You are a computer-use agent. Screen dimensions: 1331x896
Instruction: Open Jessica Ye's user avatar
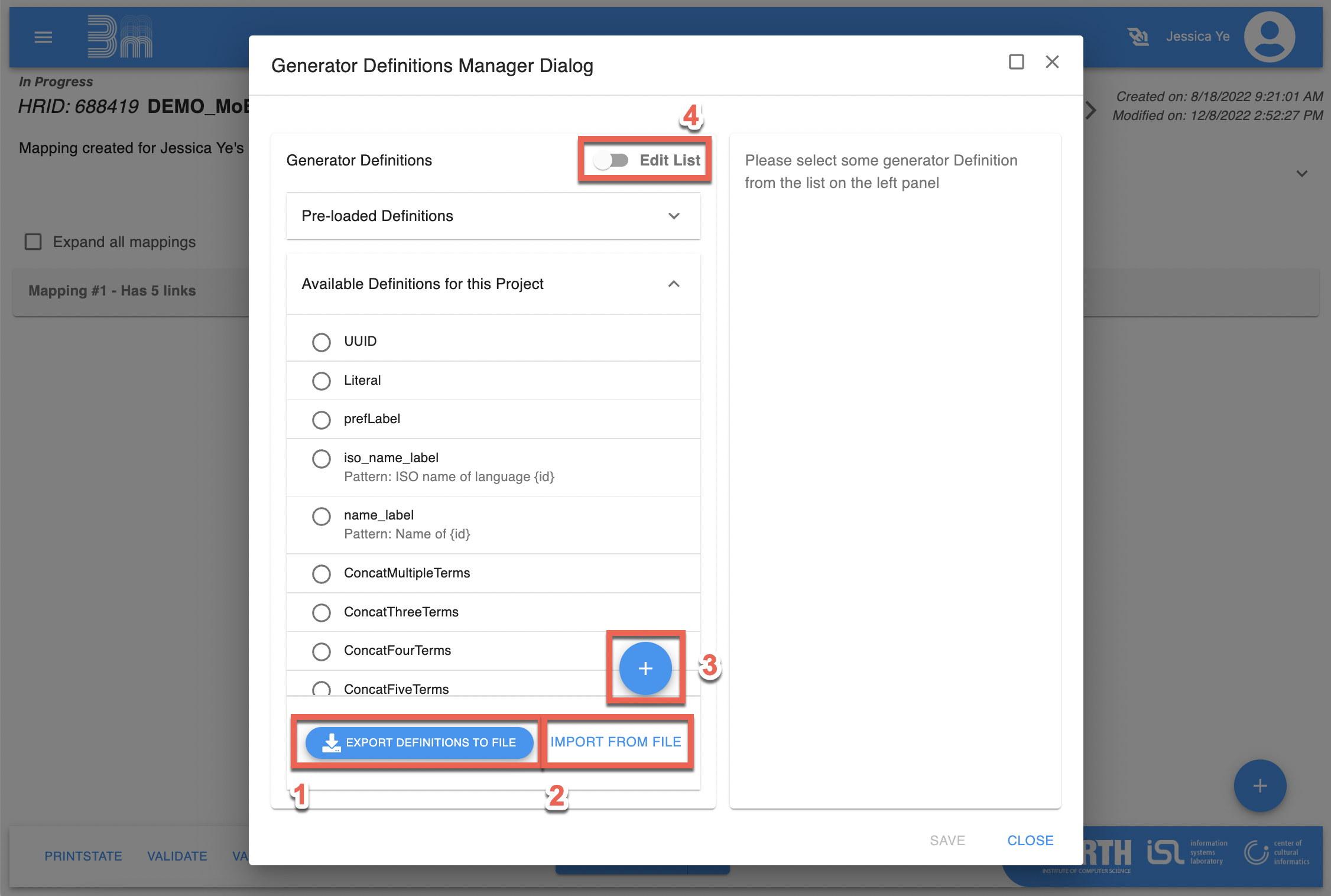pyautogui.click(x=1269, y=37)
